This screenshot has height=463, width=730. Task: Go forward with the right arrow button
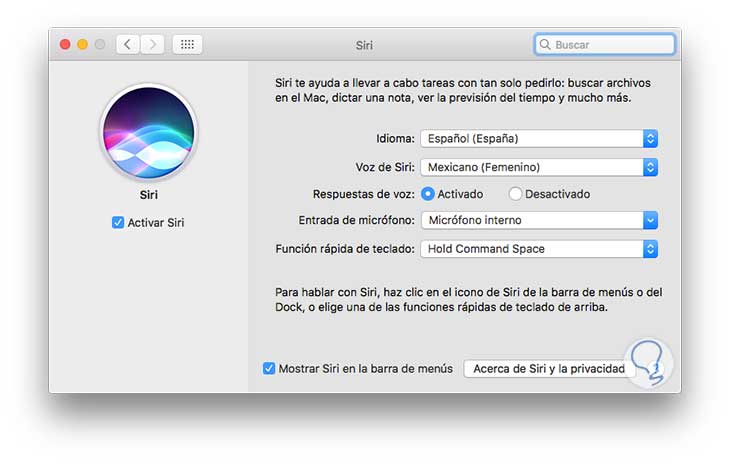click(x=152, y=45)
